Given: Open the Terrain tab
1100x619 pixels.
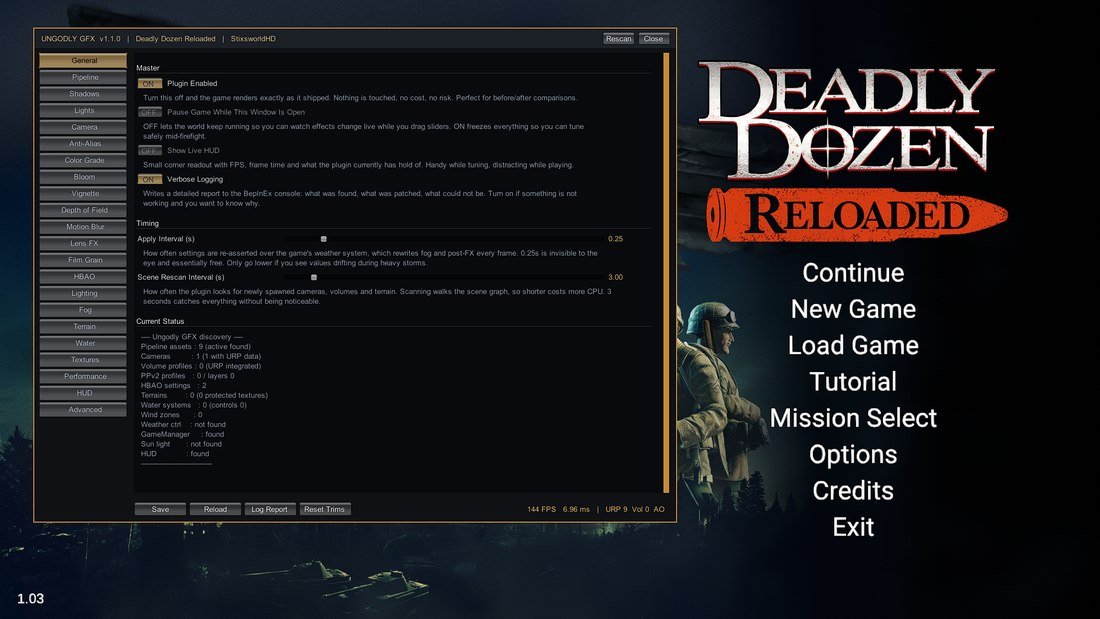Looking at the screenshot, I should pos(83,326).
